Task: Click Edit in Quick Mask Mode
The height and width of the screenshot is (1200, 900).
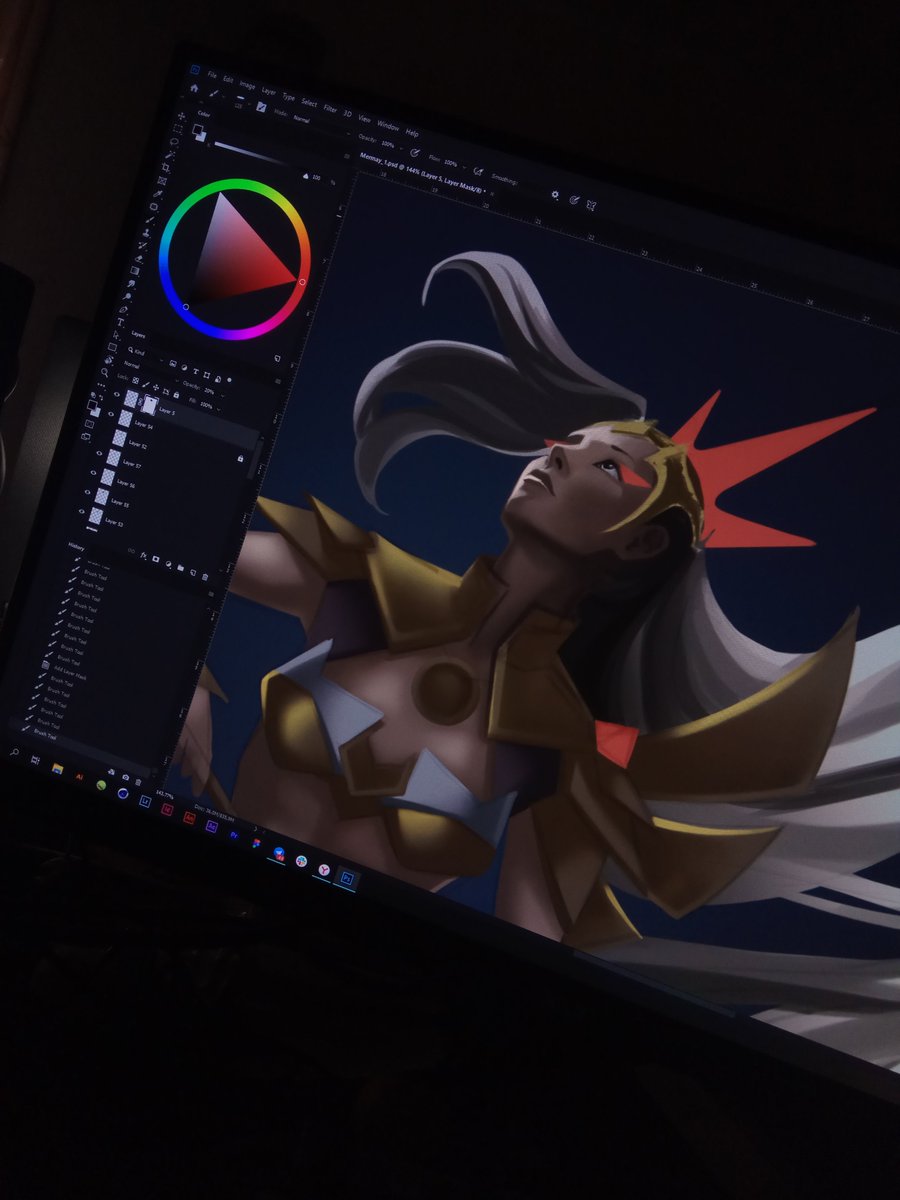Action: point(90,424)
